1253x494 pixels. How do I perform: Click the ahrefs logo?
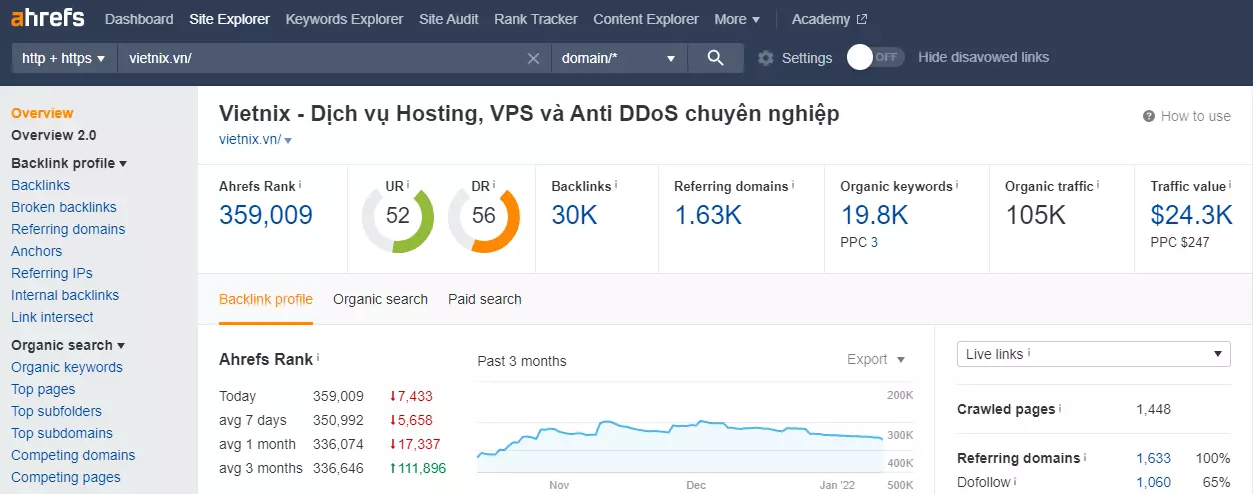[x=47, y=18]
